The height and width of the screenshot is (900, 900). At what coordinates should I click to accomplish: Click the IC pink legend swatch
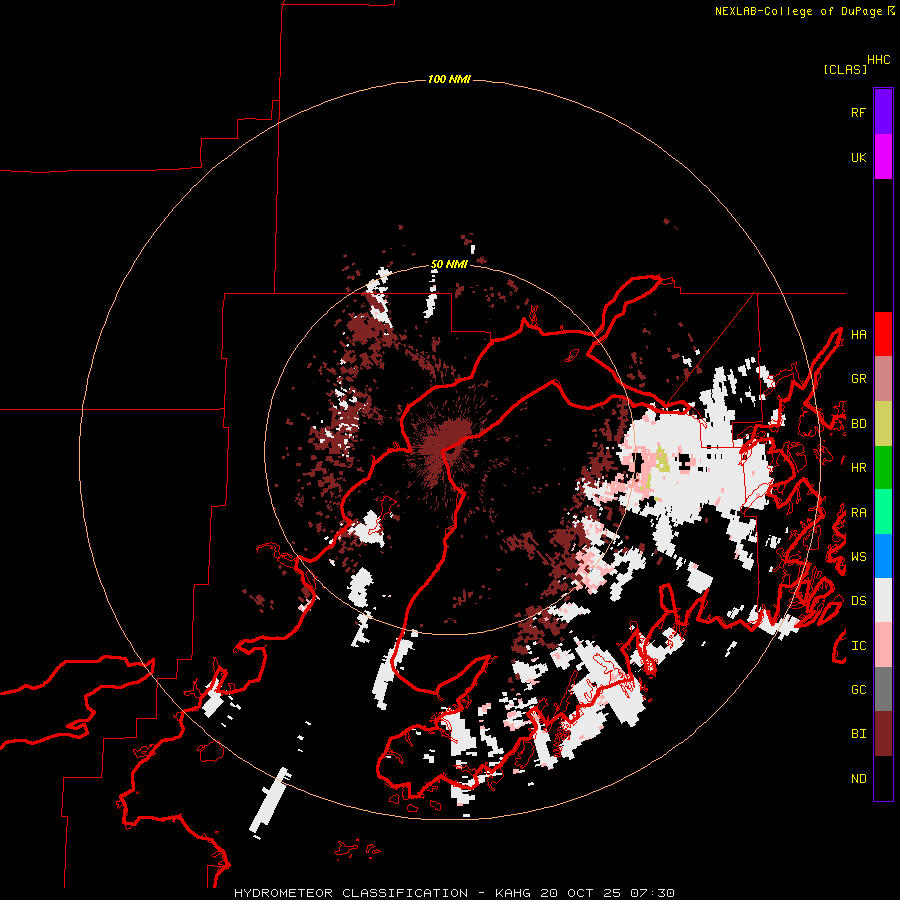tap(883, 645)
